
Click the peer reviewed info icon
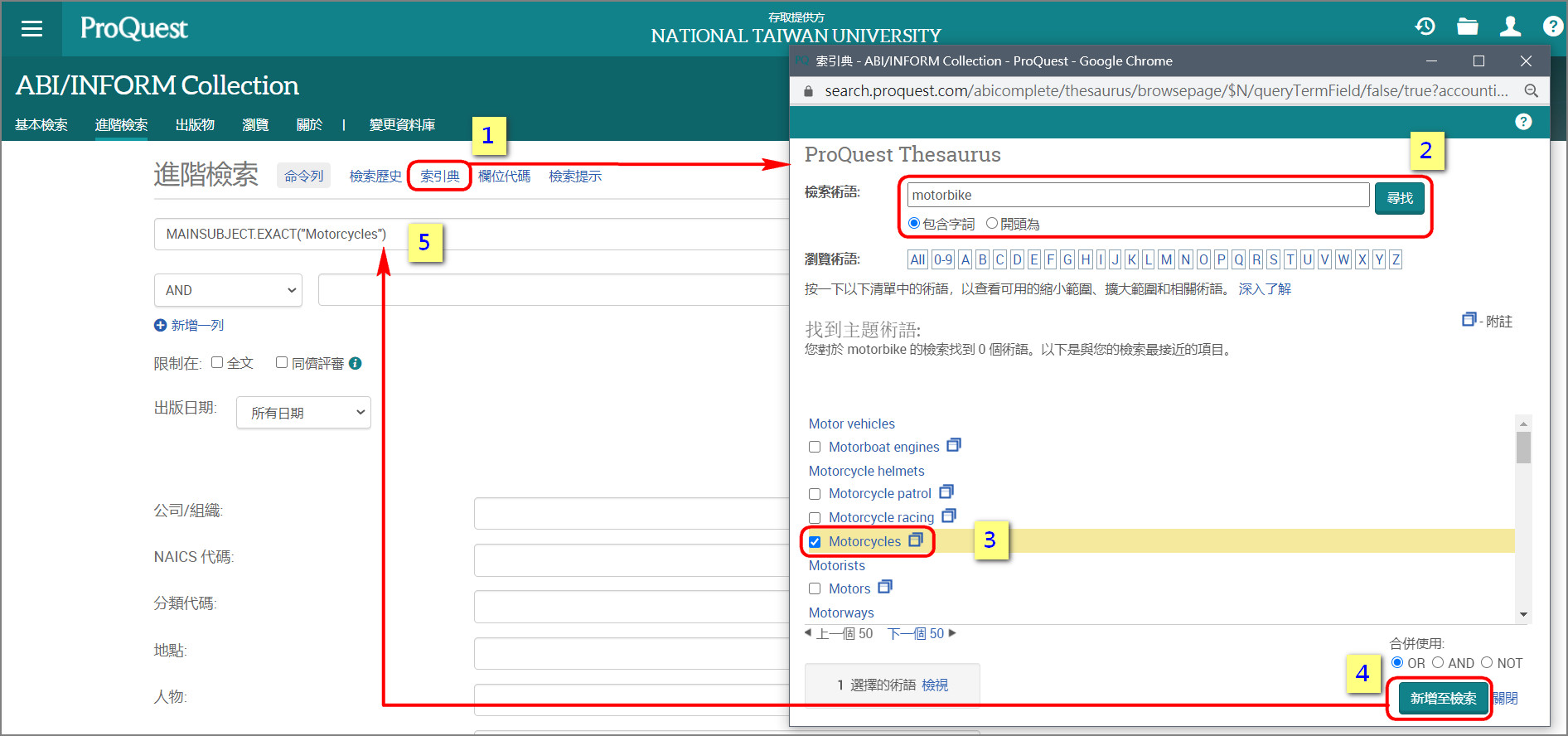pos(355,363)
